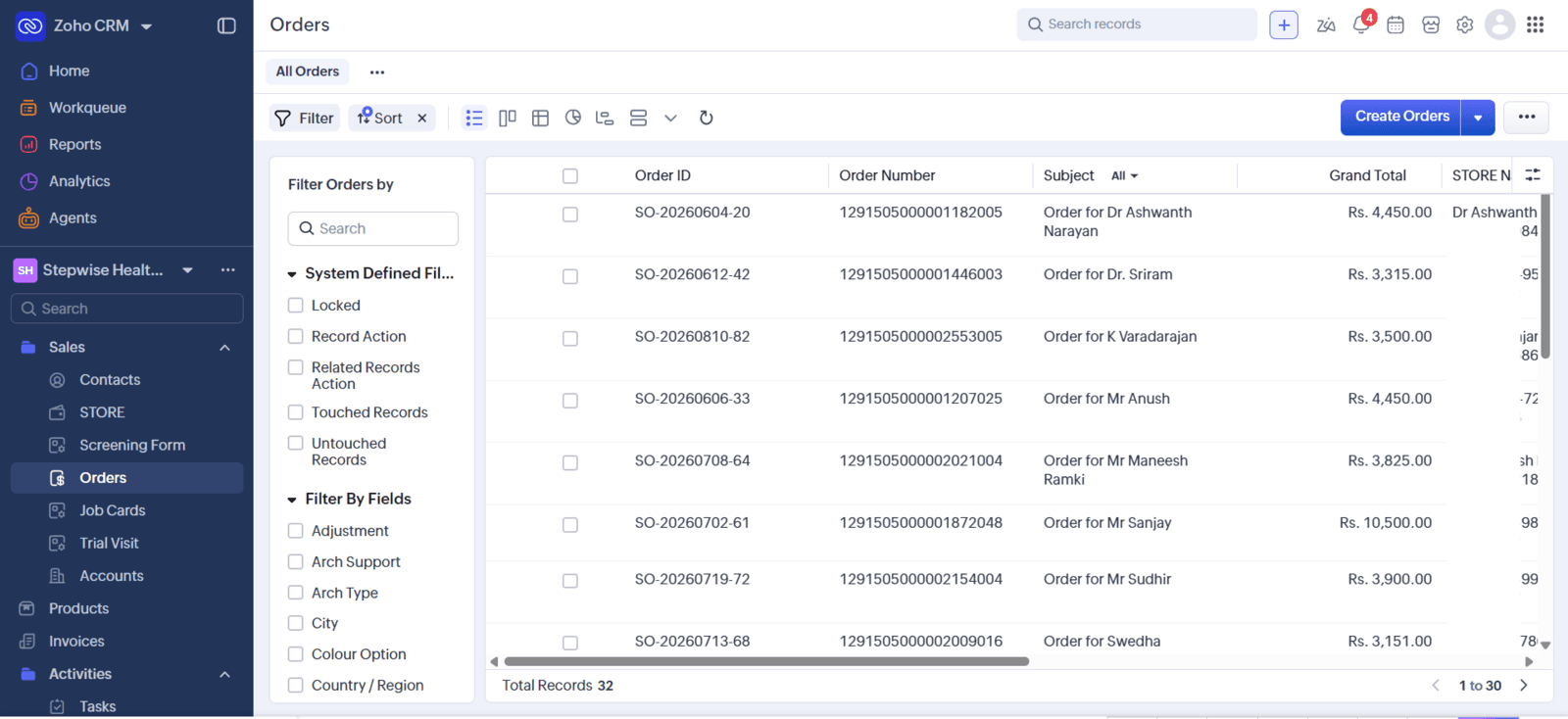
Task: Open Stepwise workspace more options
Action: pos(227,270)
